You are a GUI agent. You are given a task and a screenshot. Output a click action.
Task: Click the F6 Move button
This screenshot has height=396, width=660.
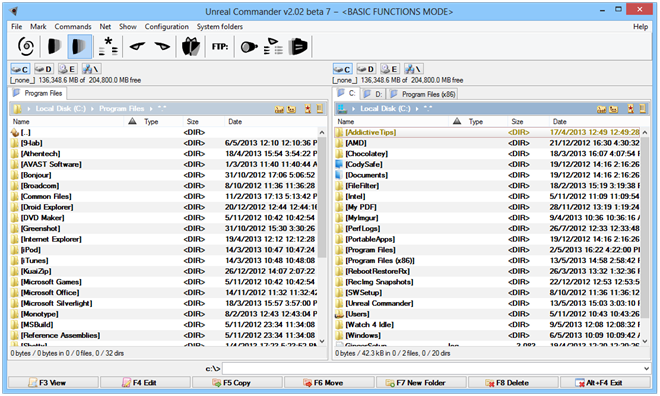(329, 383)
